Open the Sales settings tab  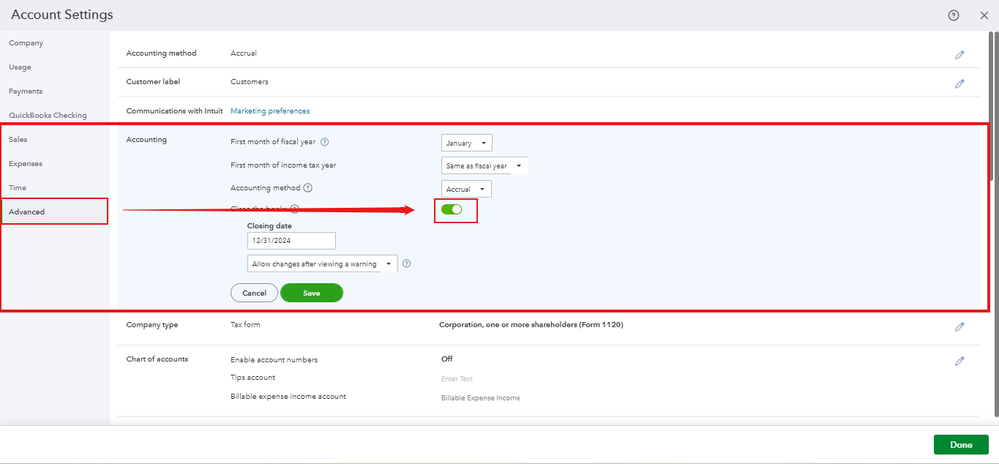tap(18, 139)
